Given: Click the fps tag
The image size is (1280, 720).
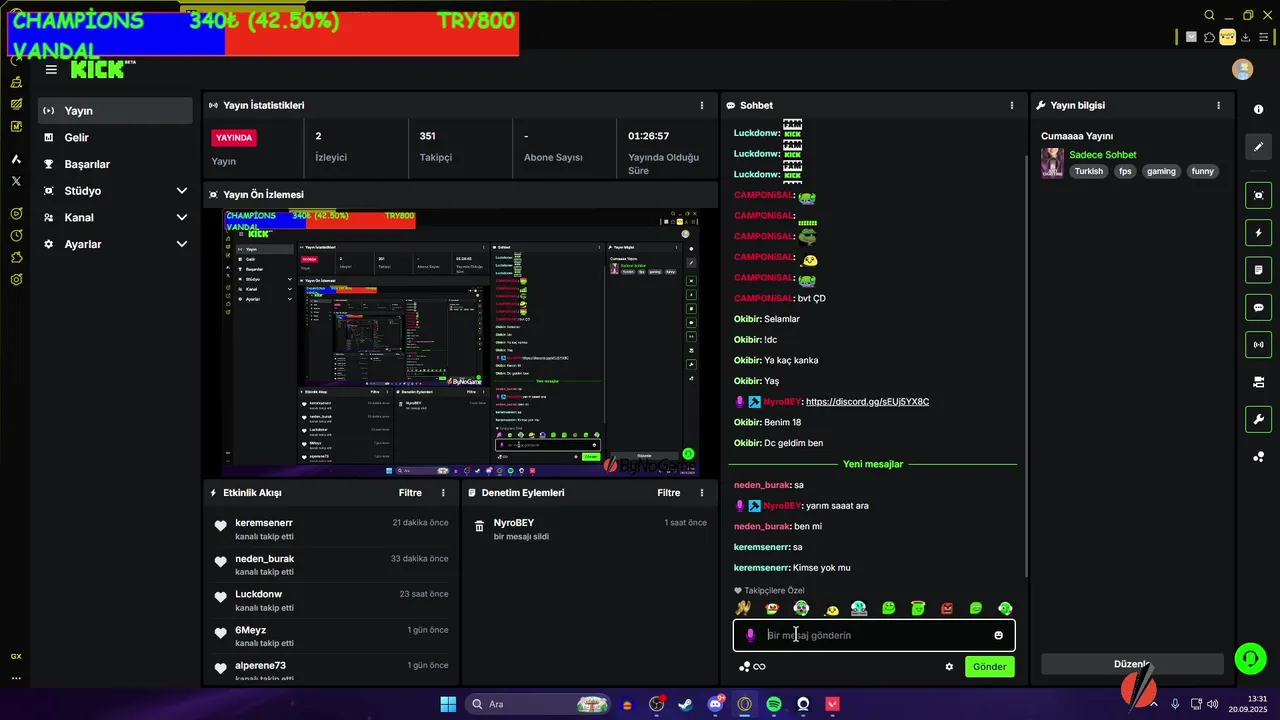Looking at the screenshot, I should (x=1125, y=171).
